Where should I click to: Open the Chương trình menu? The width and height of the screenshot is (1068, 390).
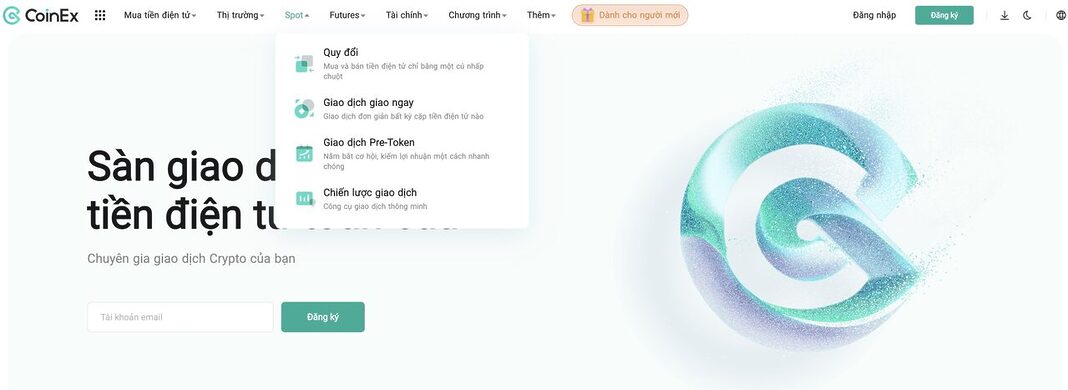[x=477, y=15]
